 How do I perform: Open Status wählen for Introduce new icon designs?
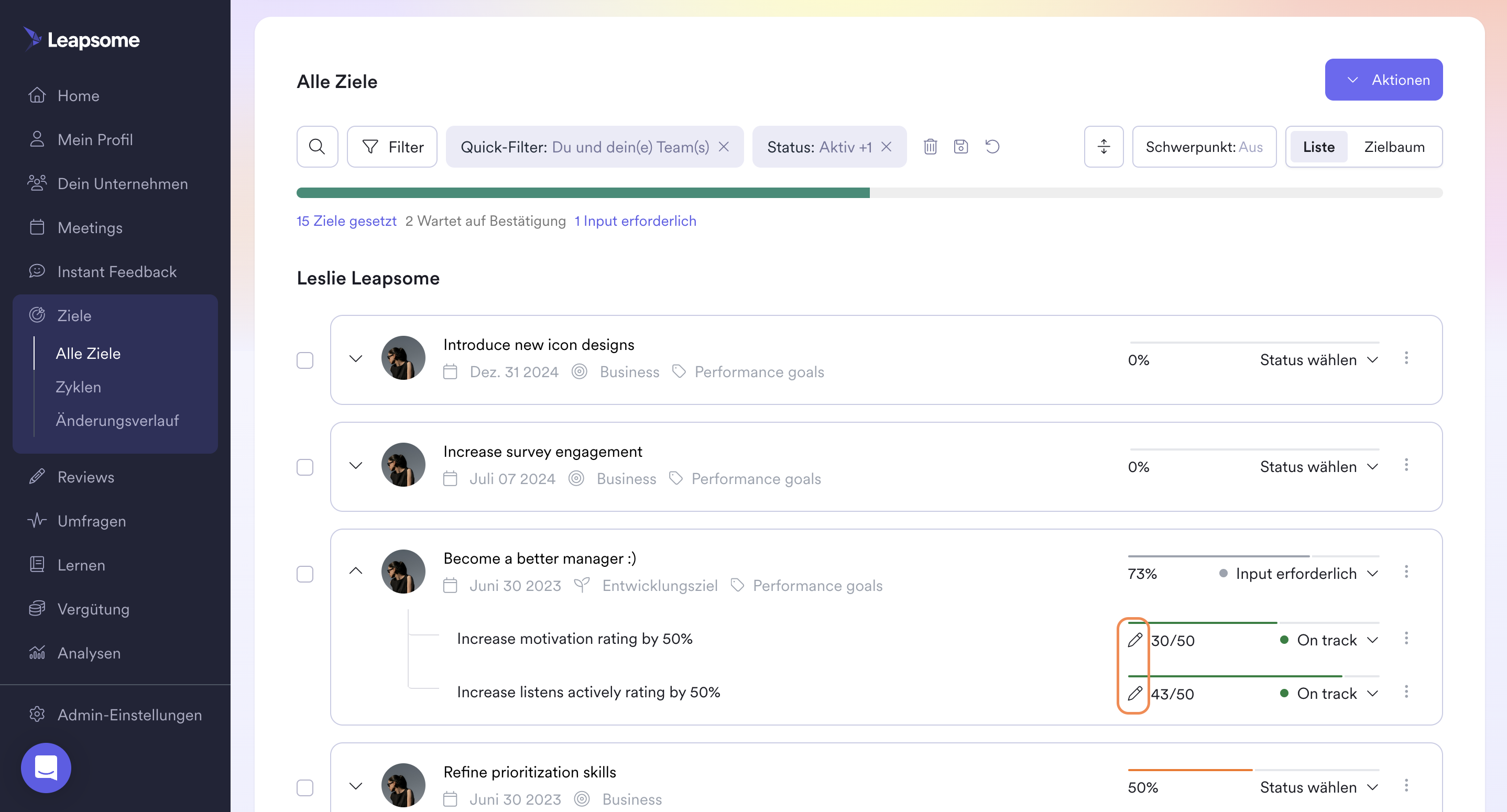(1319, 360)
